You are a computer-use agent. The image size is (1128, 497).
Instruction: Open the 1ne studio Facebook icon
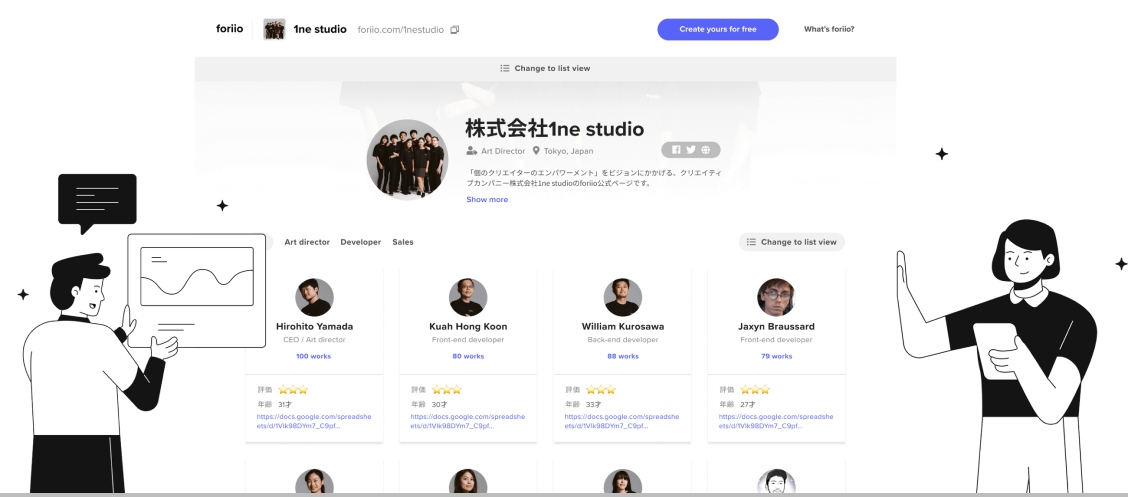676,150
